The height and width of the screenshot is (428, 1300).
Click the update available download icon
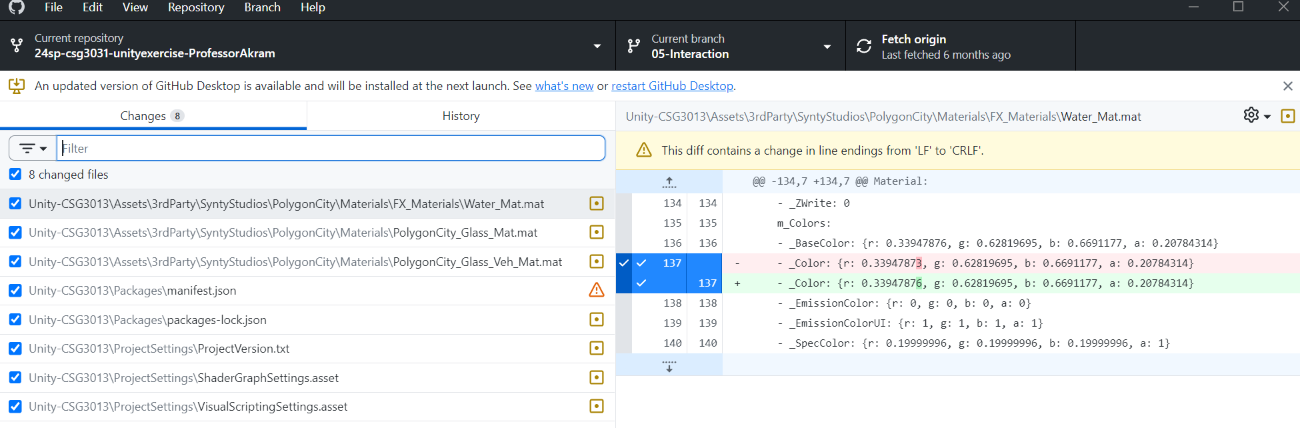17,86
